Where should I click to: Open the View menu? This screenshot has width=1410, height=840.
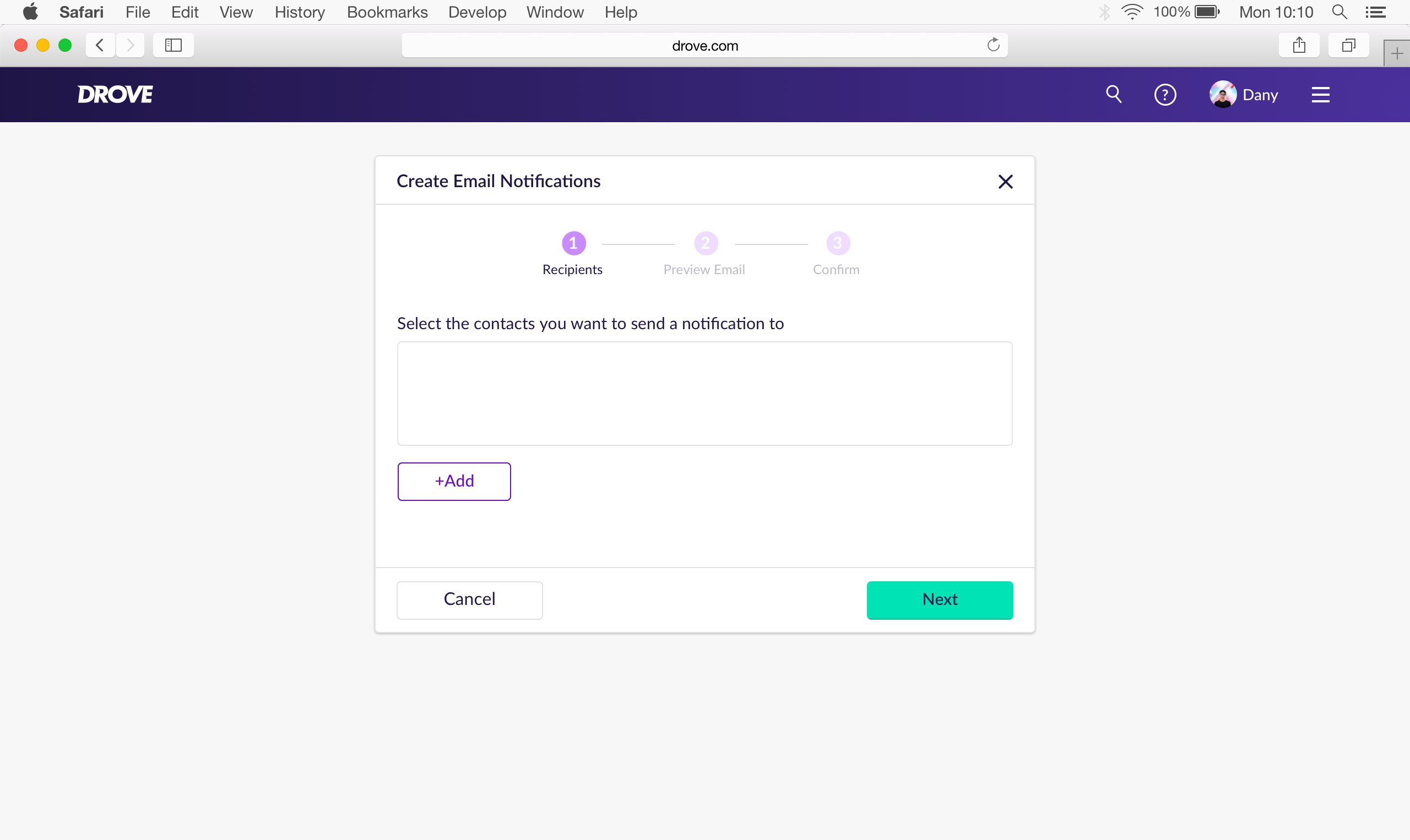coord(236,12)
